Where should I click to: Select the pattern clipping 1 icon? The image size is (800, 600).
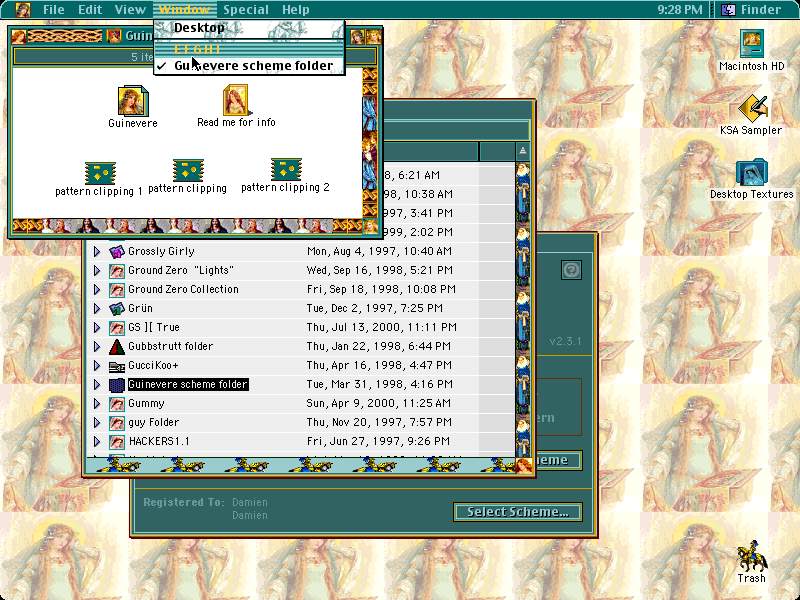point(100,173)
